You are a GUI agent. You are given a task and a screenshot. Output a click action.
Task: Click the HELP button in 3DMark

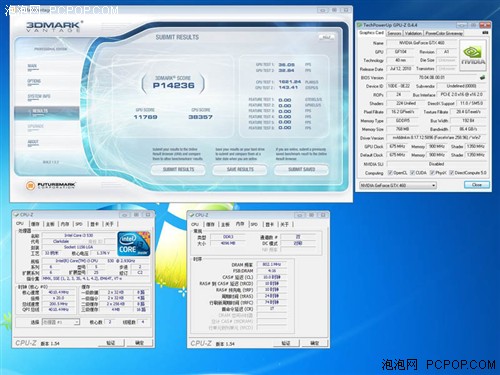(326, 37)
